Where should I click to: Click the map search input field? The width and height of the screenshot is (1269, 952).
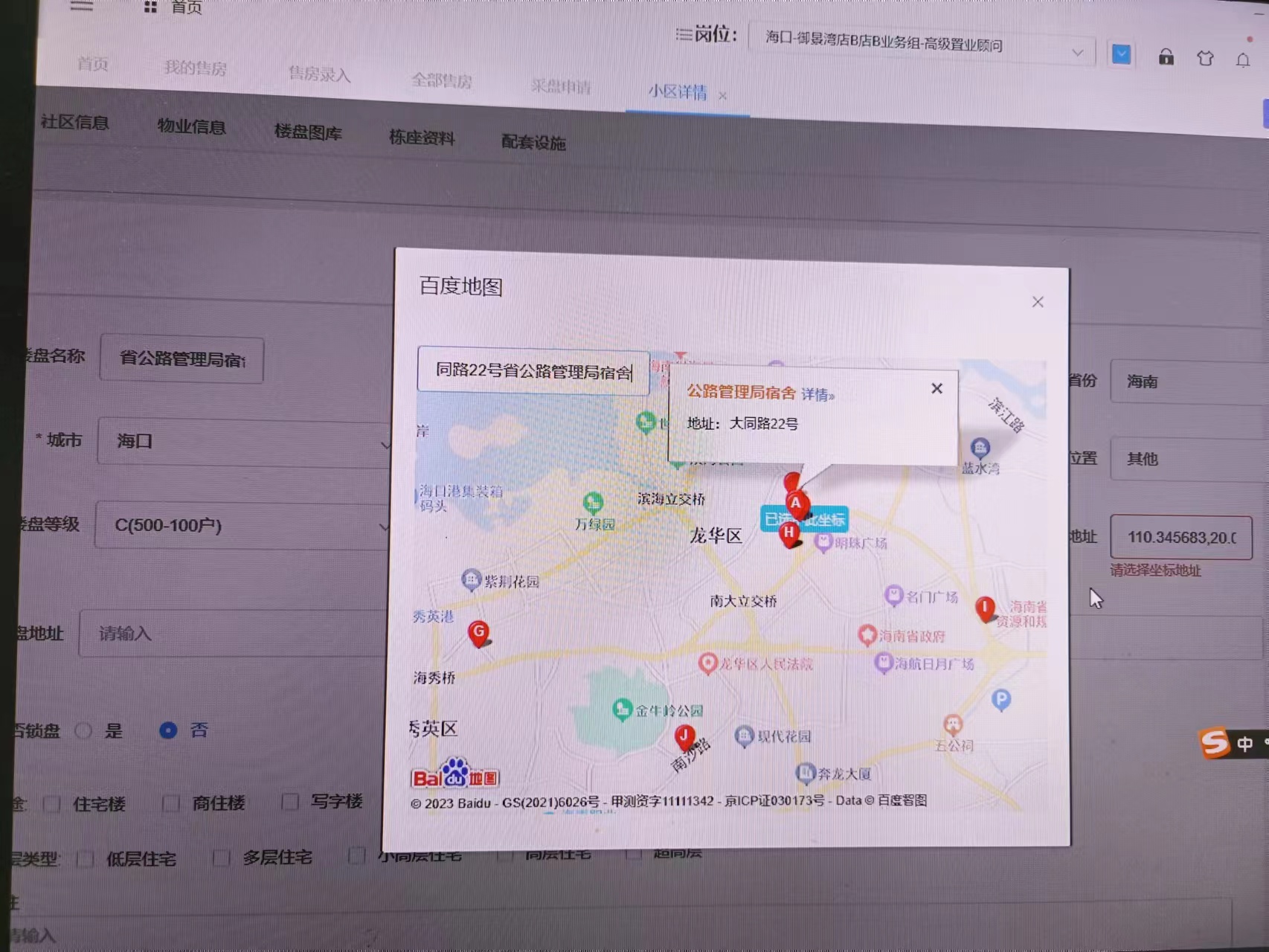(x=533, y=371)
